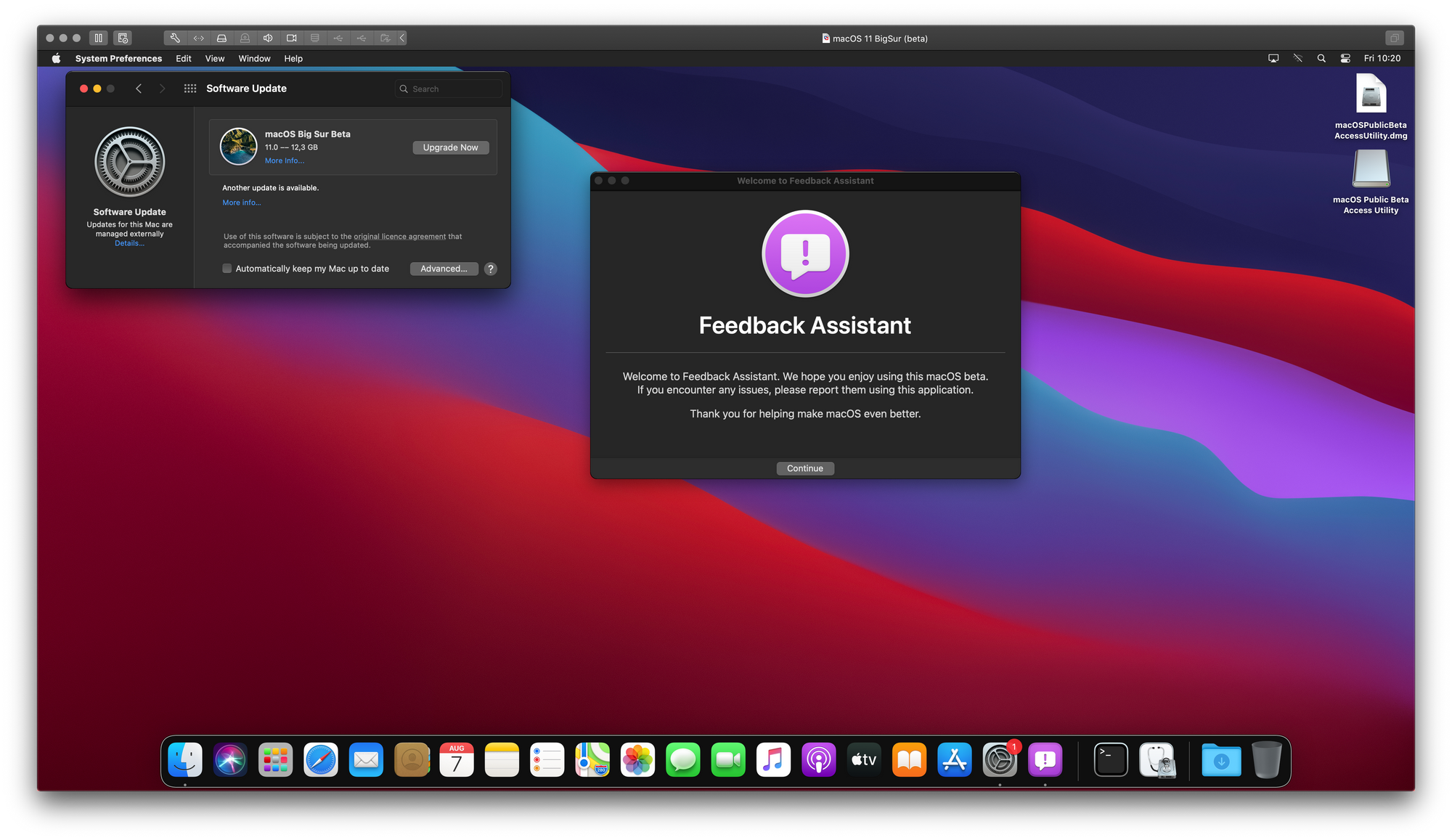Open Disk Utility from the Dock

pos(1157,760)
